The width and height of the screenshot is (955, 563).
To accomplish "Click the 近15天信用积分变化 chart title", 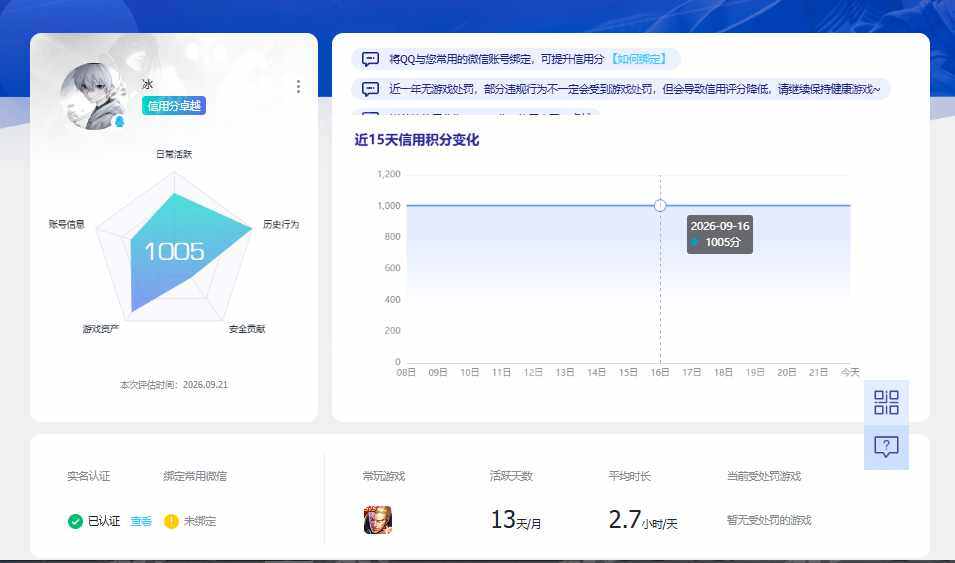I will 417,140.
